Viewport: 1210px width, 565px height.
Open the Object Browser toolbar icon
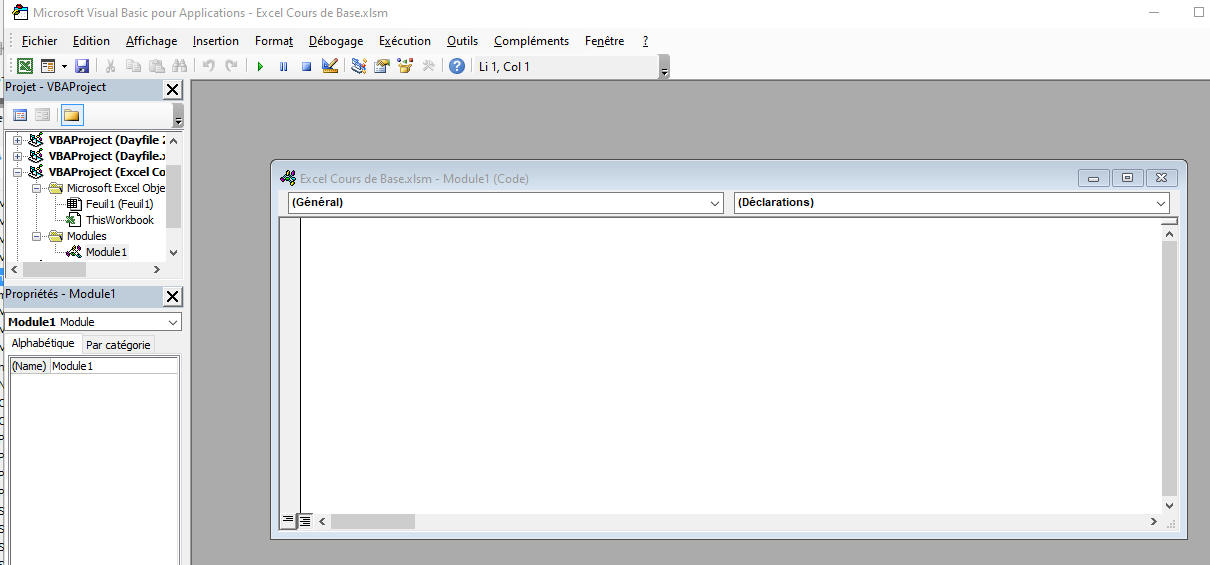(x=405, y=66)
